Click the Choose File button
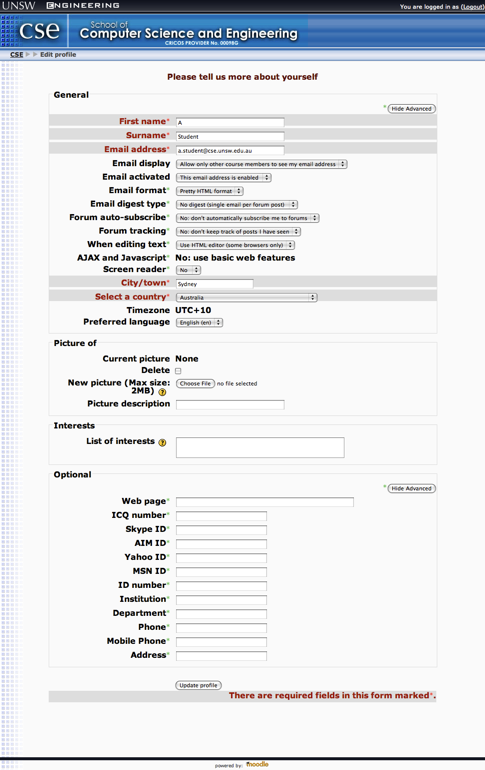 [195, 384]
